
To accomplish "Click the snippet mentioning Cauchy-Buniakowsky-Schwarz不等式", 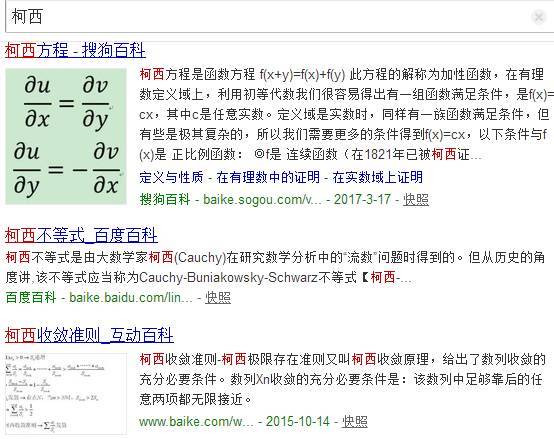I will (275, 267).
